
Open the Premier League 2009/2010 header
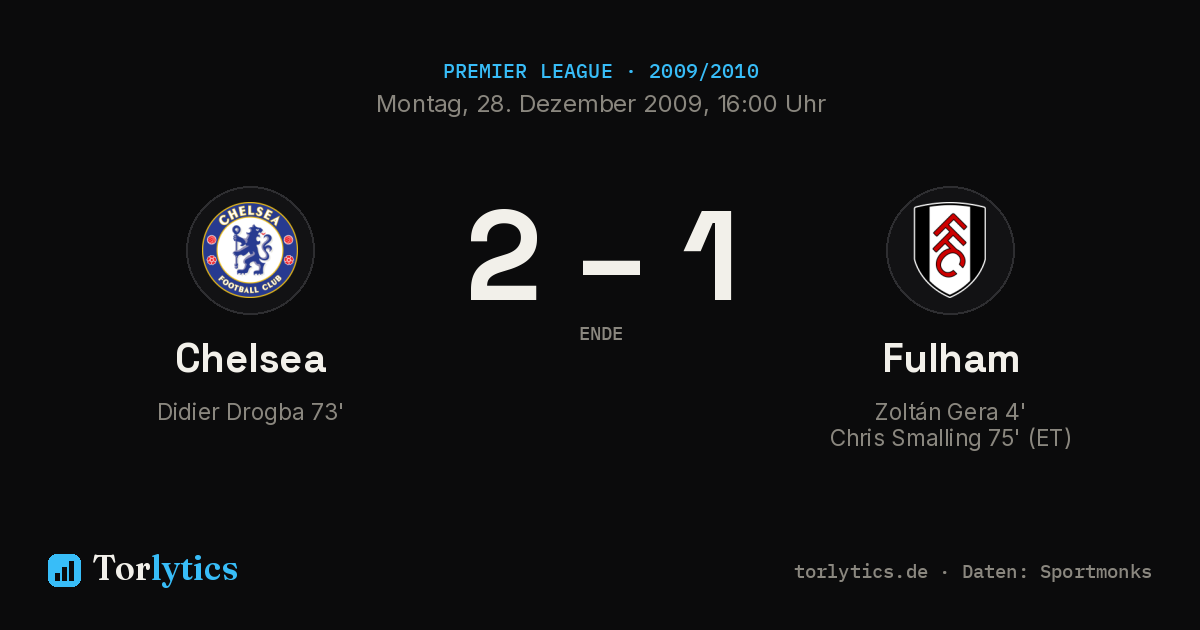click(x=600, y=72)
